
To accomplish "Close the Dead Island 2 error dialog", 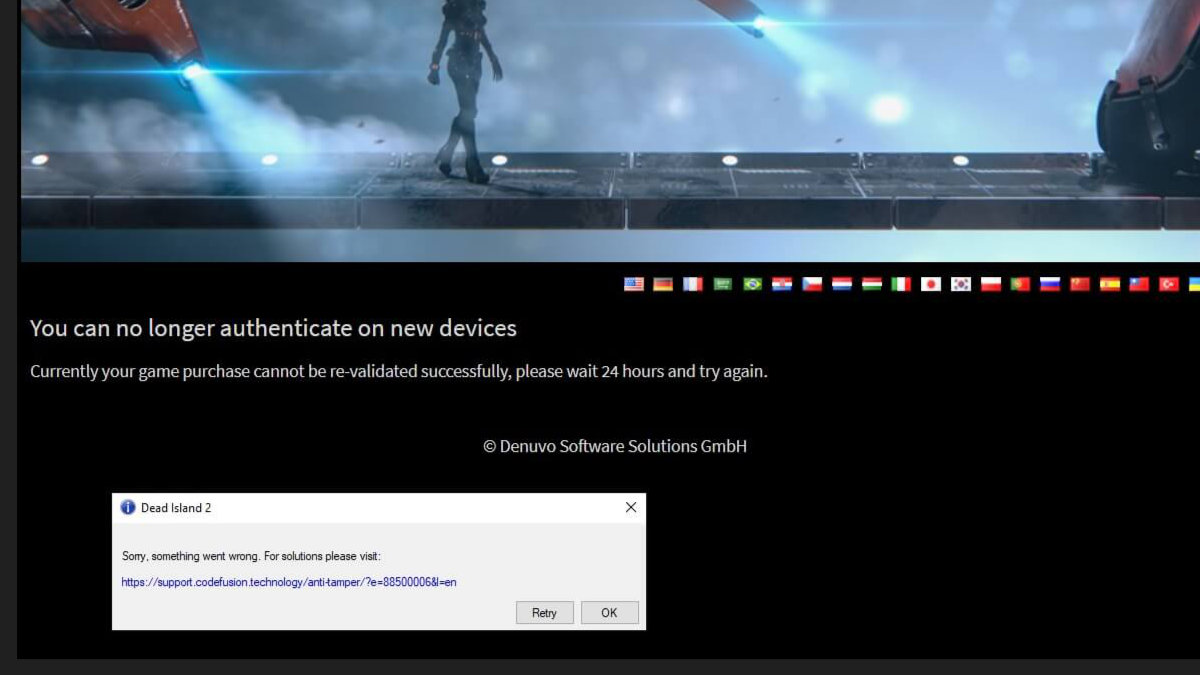I will pyautogui.click(x=630, y=507).
